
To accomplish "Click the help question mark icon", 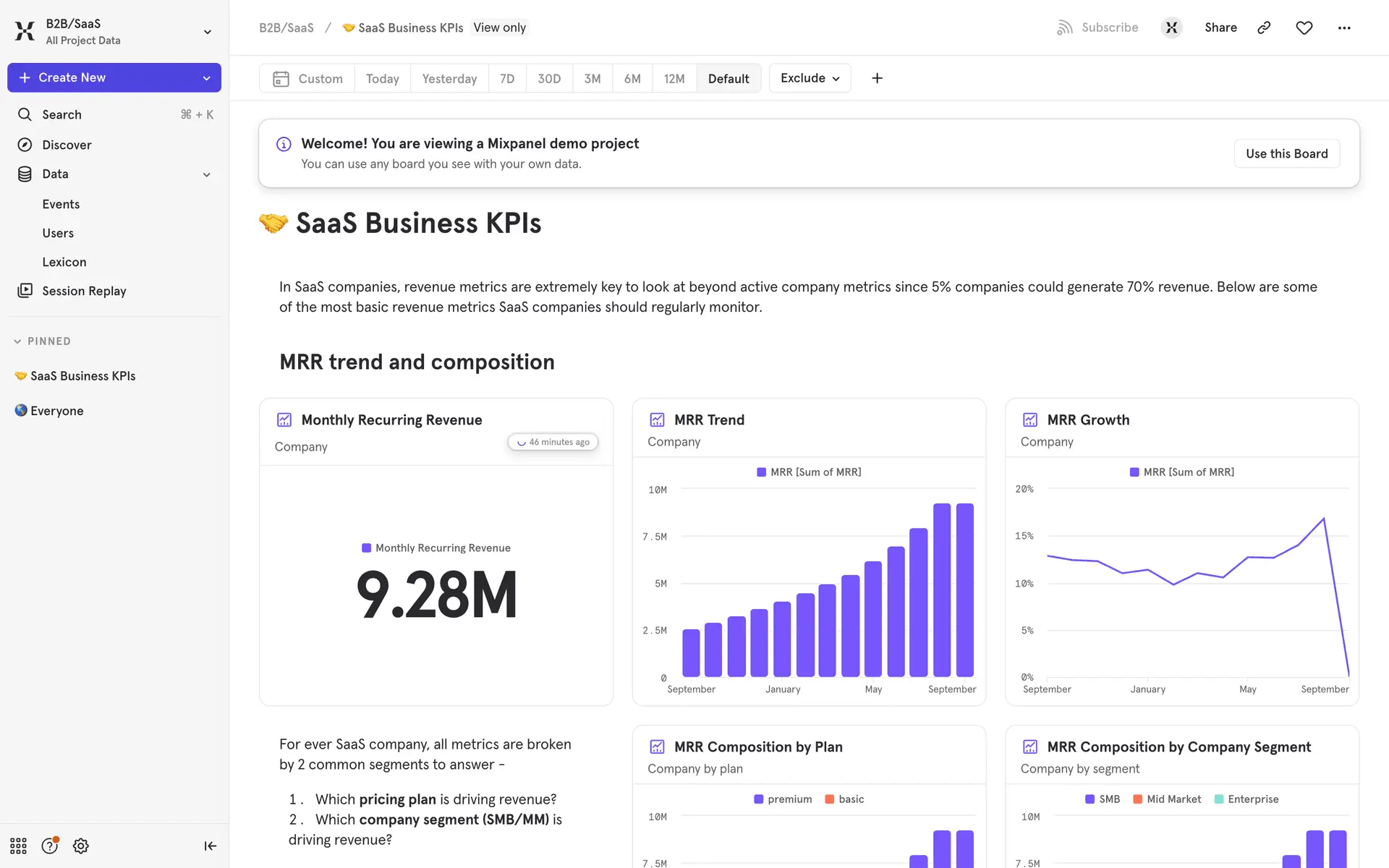I will click(49, 846).
